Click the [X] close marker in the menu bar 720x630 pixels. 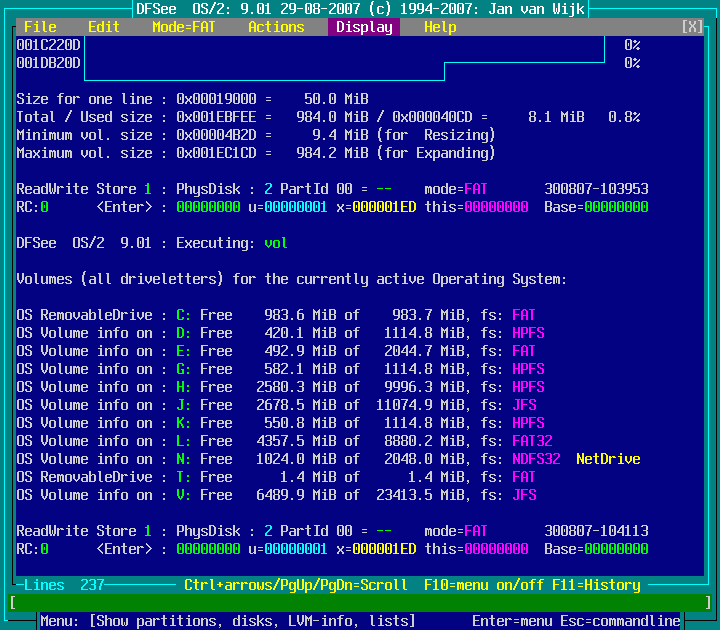[692, 27]
